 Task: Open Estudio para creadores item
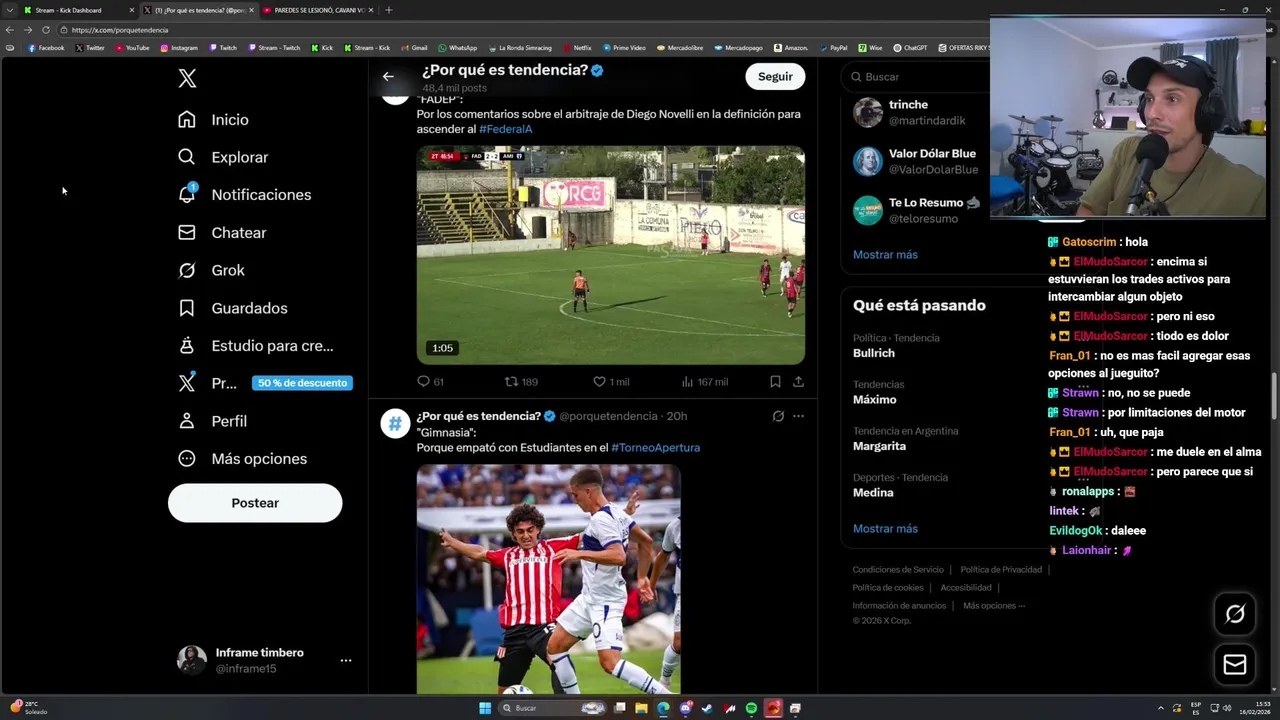(255, 346)
